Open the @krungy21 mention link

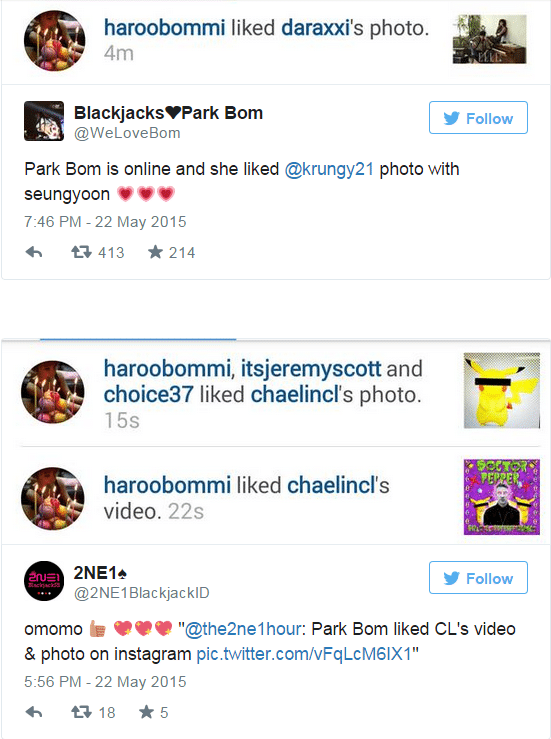click(329, 169)
